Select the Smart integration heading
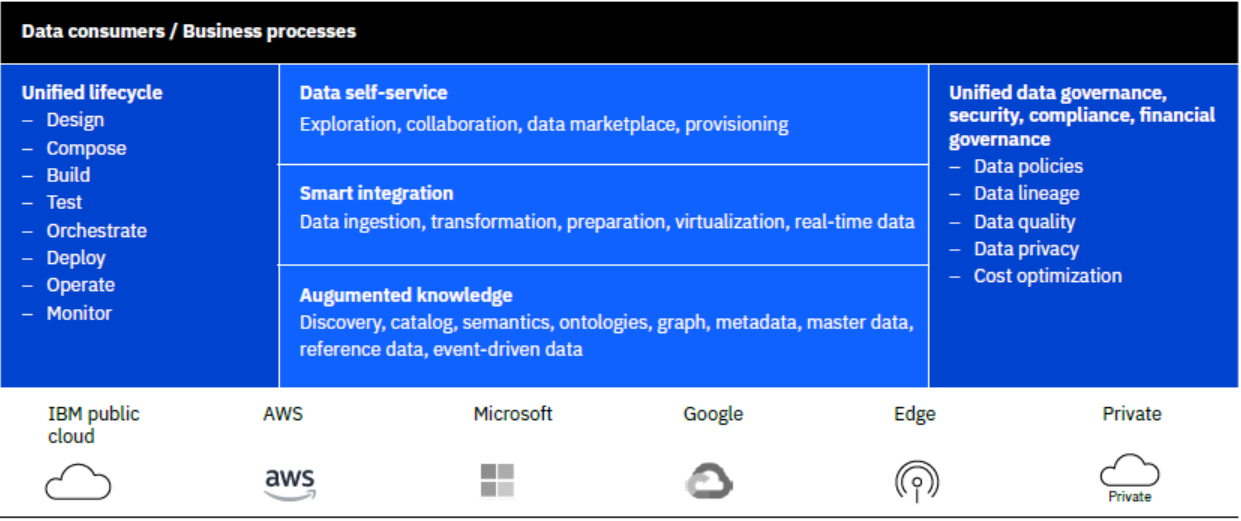 (377, 193)
